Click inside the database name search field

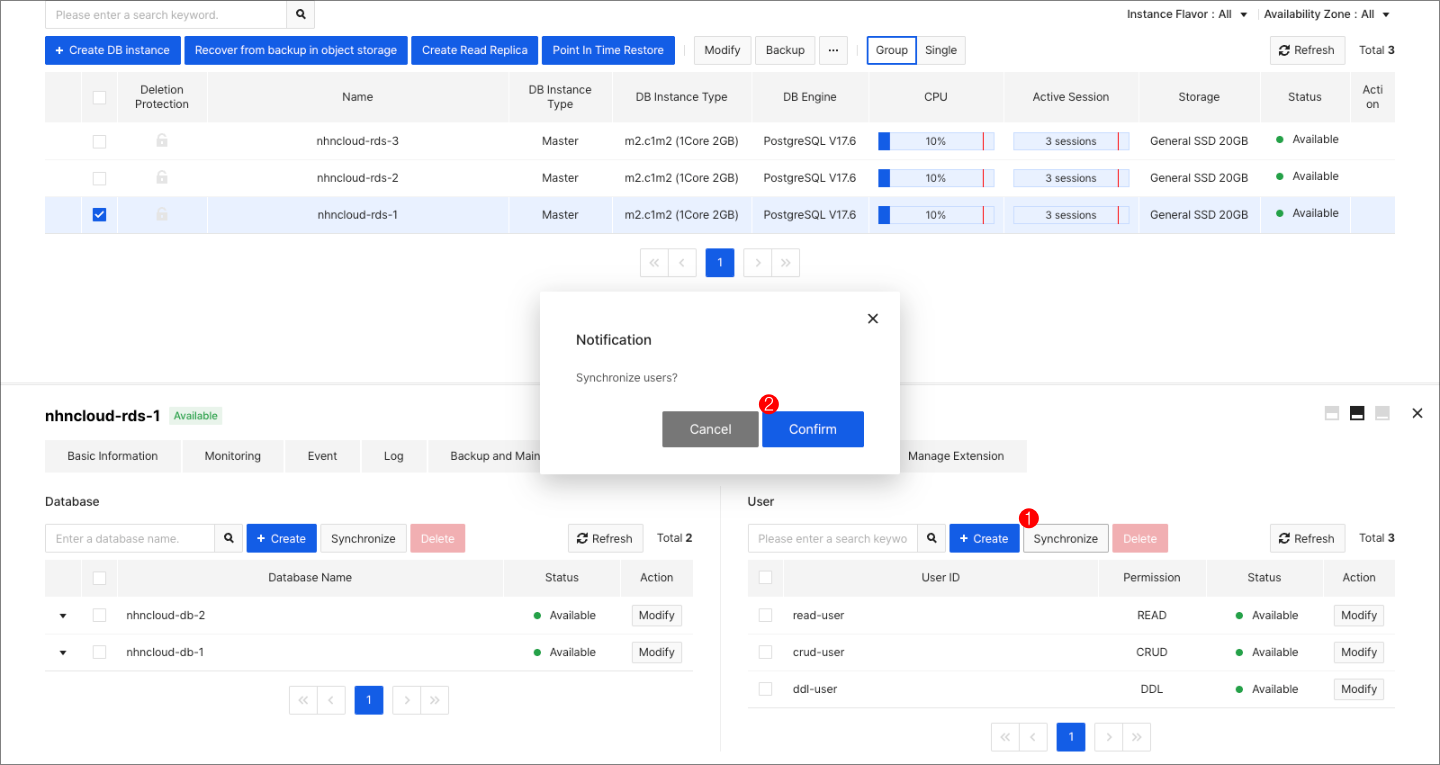click(x=130, y=538)
